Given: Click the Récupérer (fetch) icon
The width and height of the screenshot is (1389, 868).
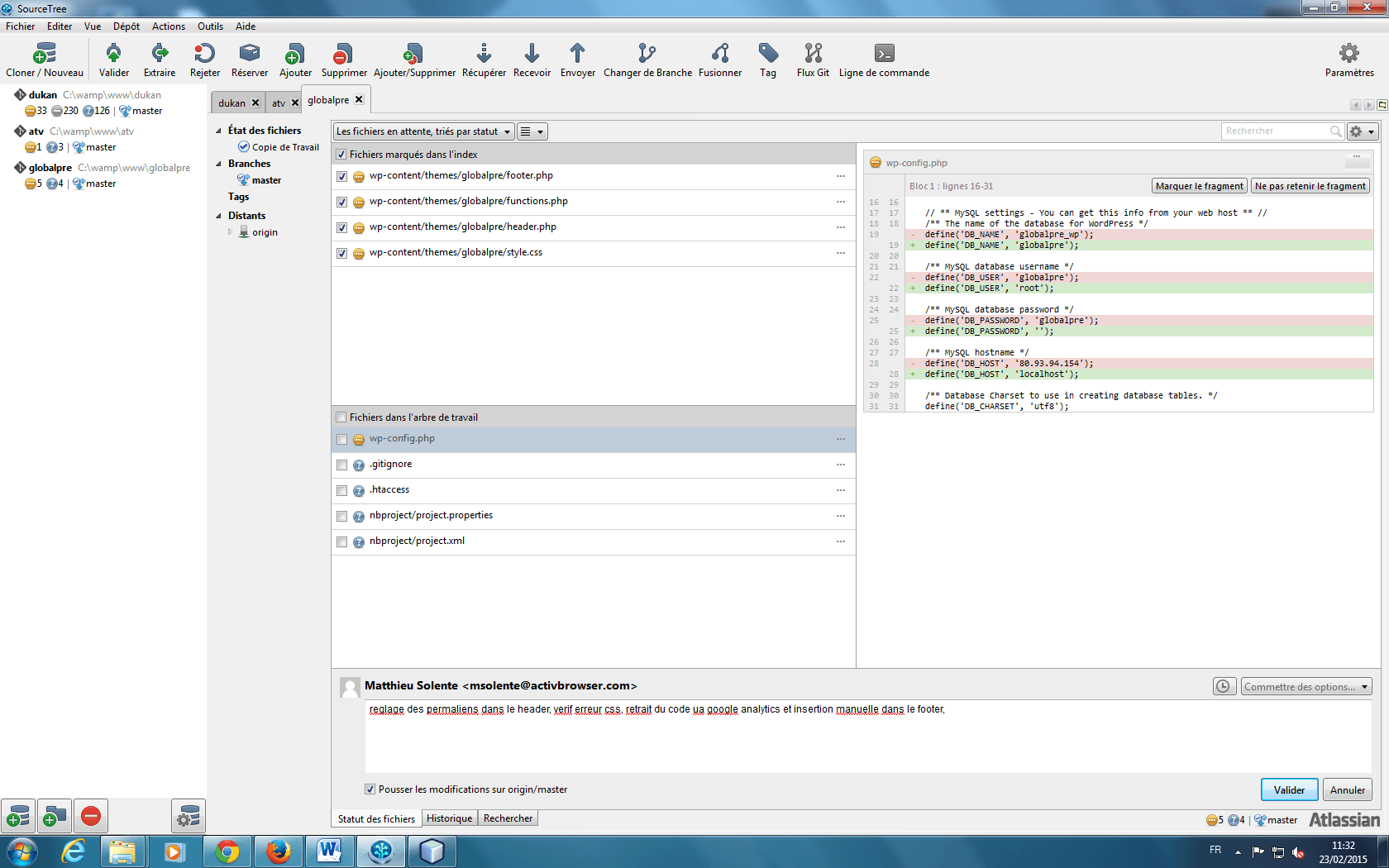Looking at the screenshot, I should pos(484,55).
